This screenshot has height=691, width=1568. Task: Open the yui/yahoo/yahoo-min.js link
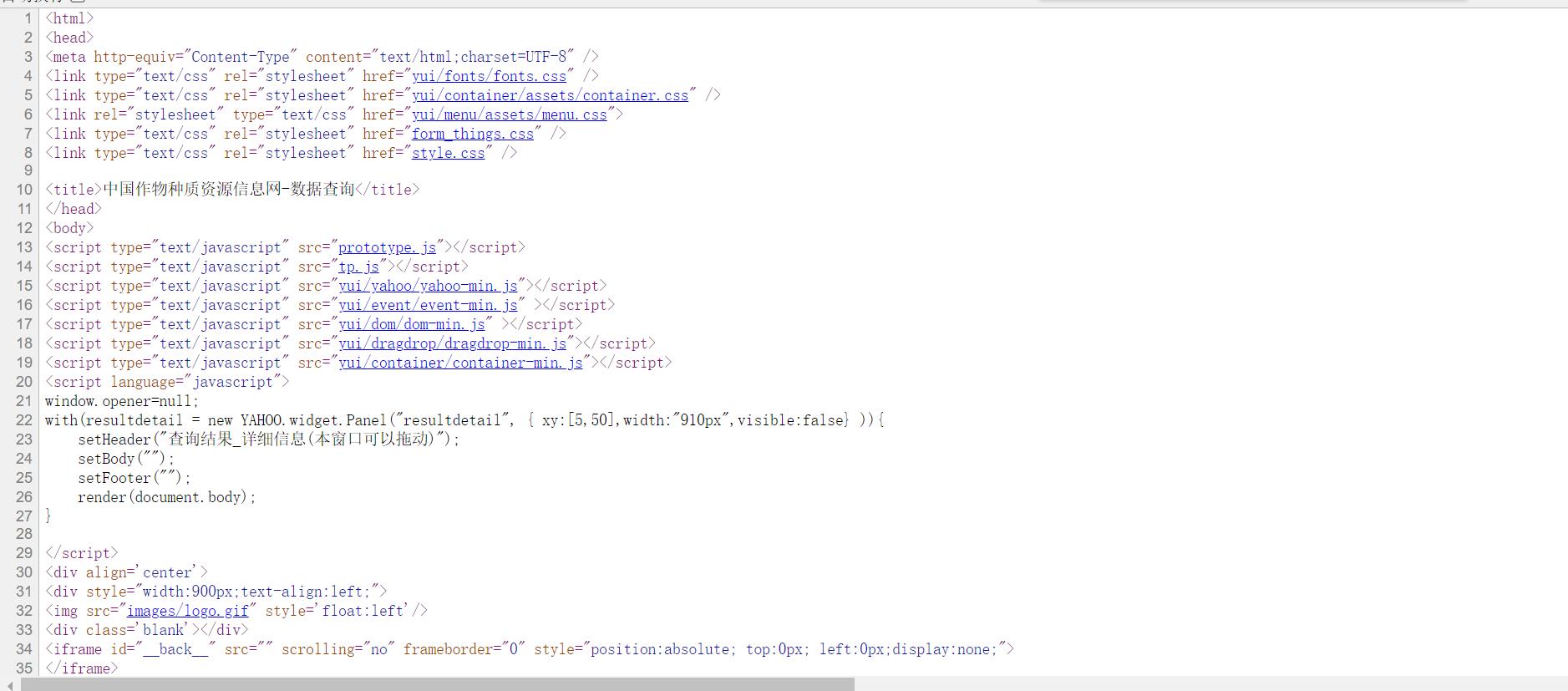point(428,286)
